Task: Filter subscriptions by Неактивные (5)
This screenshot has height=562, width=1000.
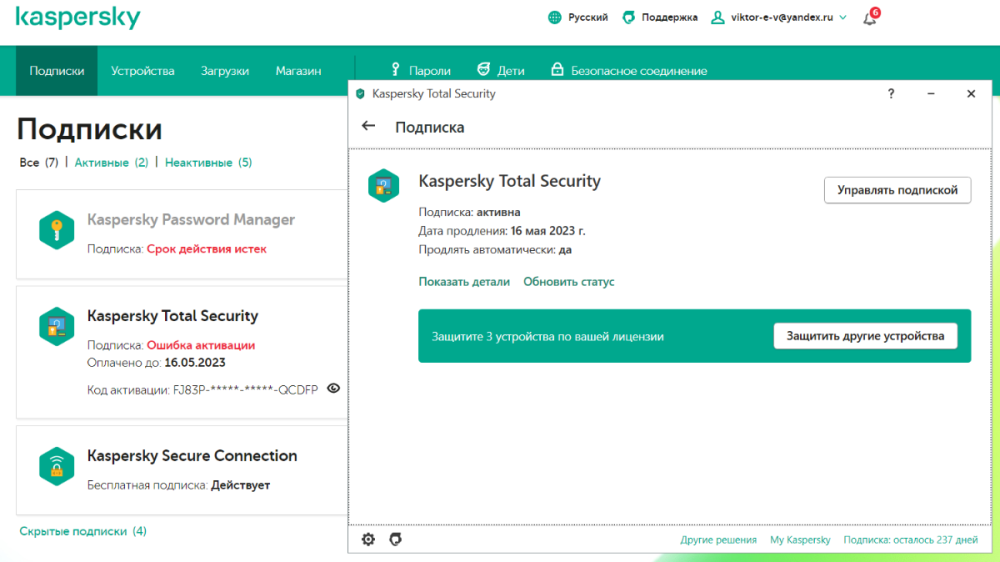Action: point(209,163)
